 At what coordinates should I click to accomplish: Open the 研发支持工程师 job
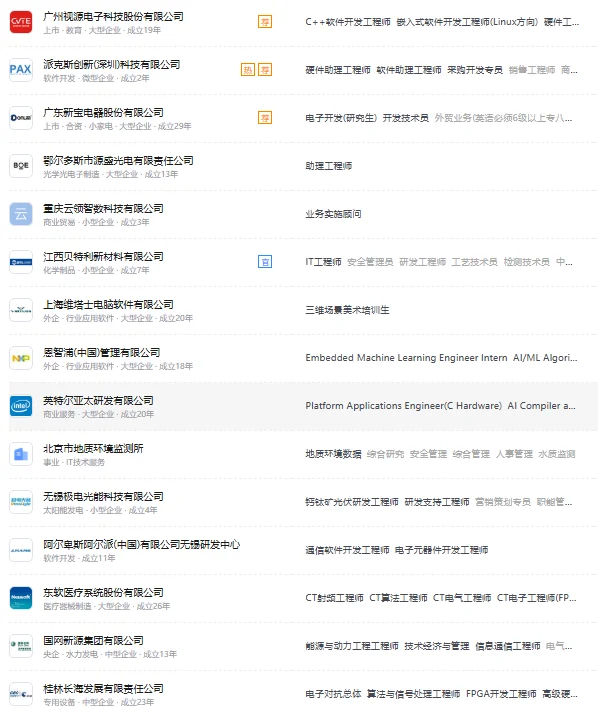tap(437, 502)
